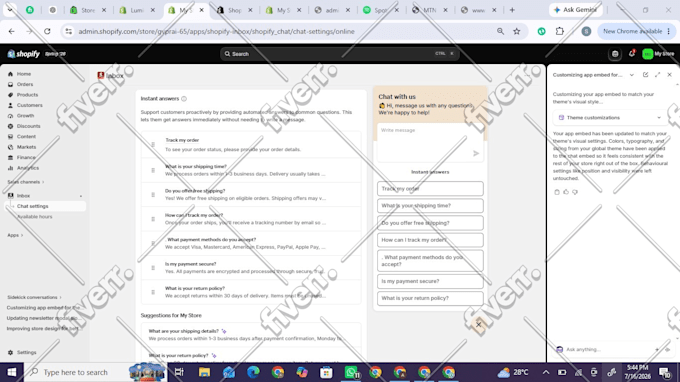The height and width of the screenshot is (382, 680).
Task: Close the chat preview with X button
Action: coord(478,324)
